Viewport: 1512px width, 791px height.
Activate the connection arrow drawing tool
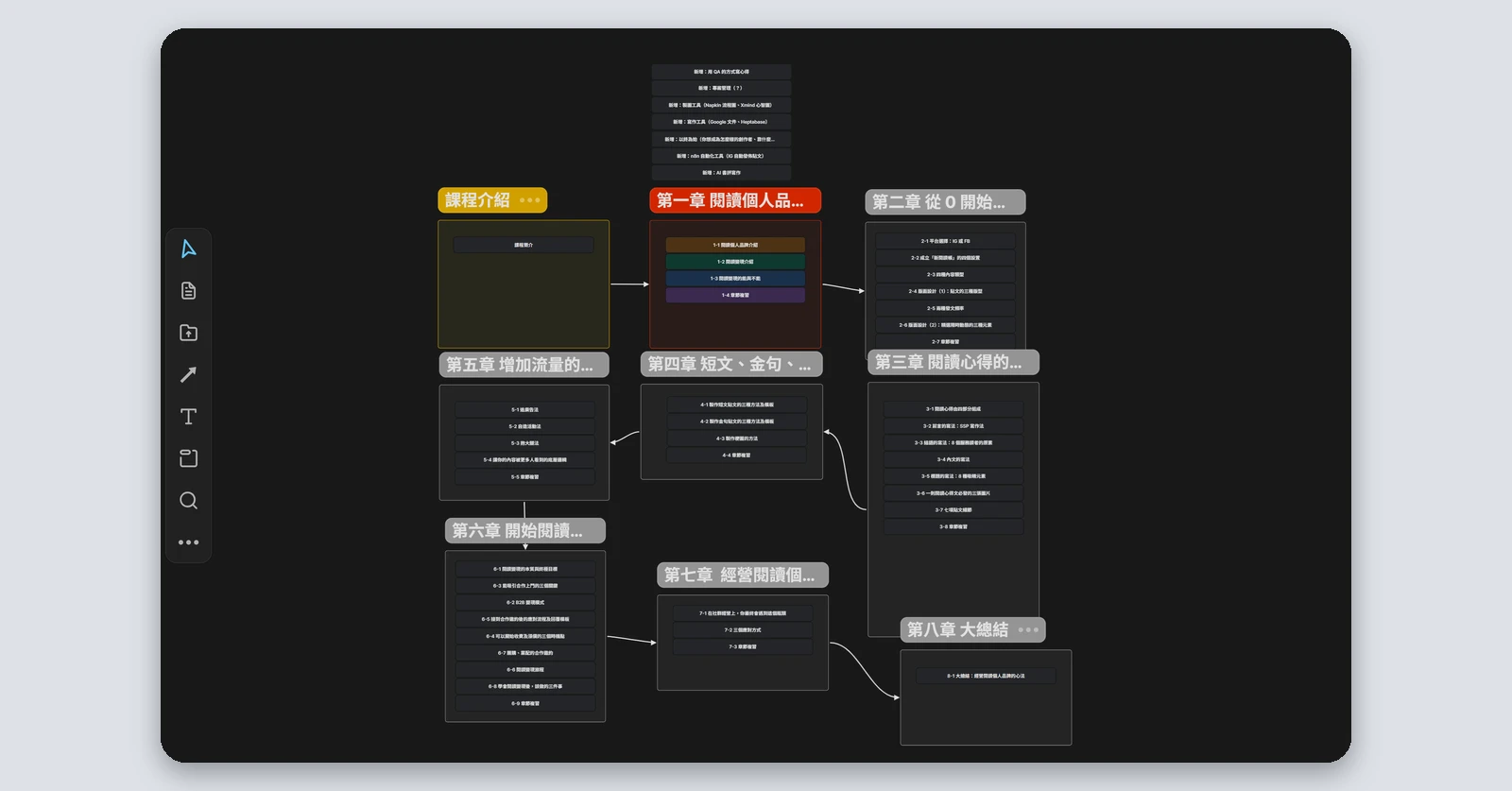[x=188, y=374]
